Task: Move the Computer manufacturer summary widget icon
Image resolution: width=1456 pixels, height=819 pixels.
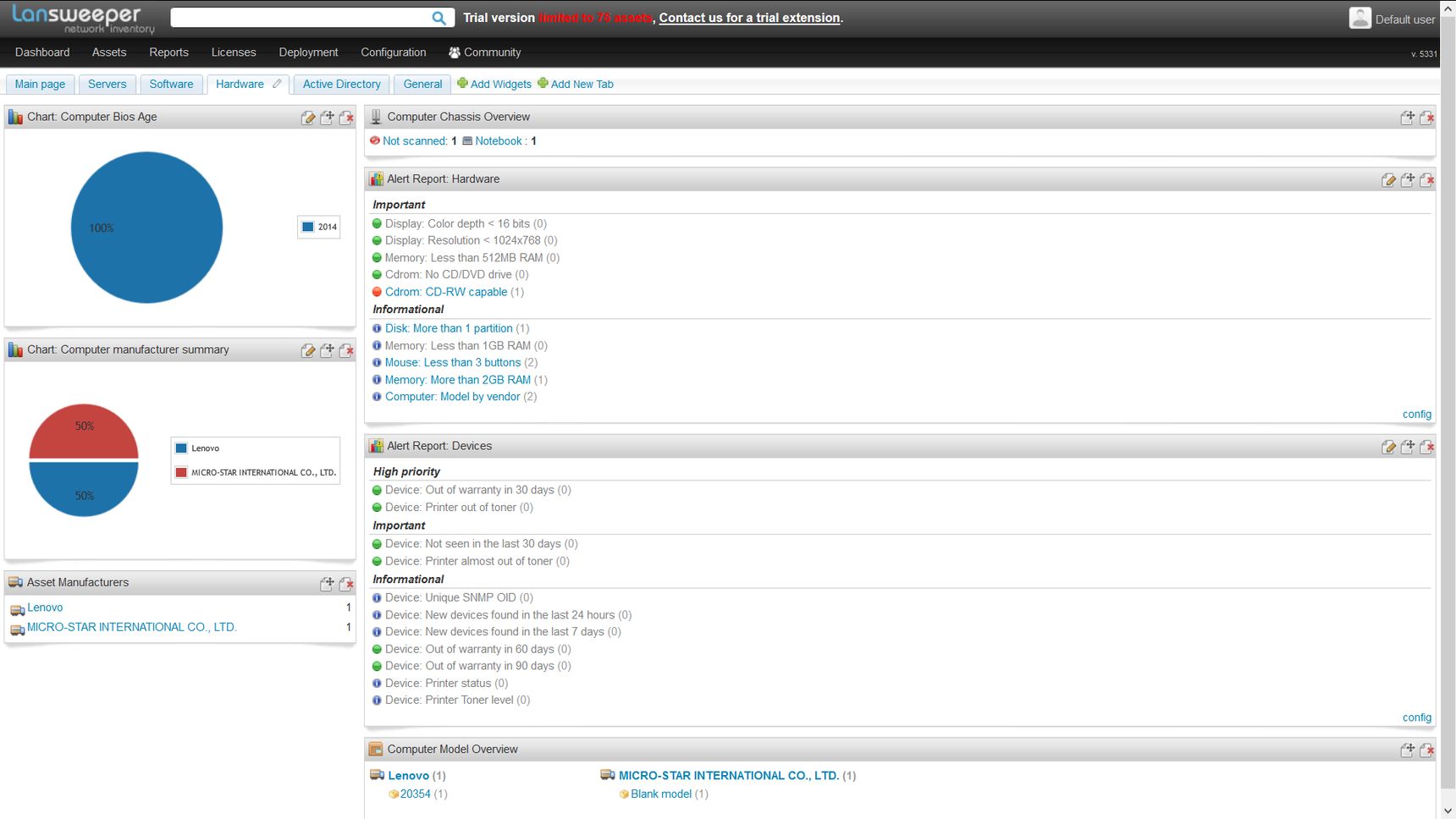Action: point(327,350)
